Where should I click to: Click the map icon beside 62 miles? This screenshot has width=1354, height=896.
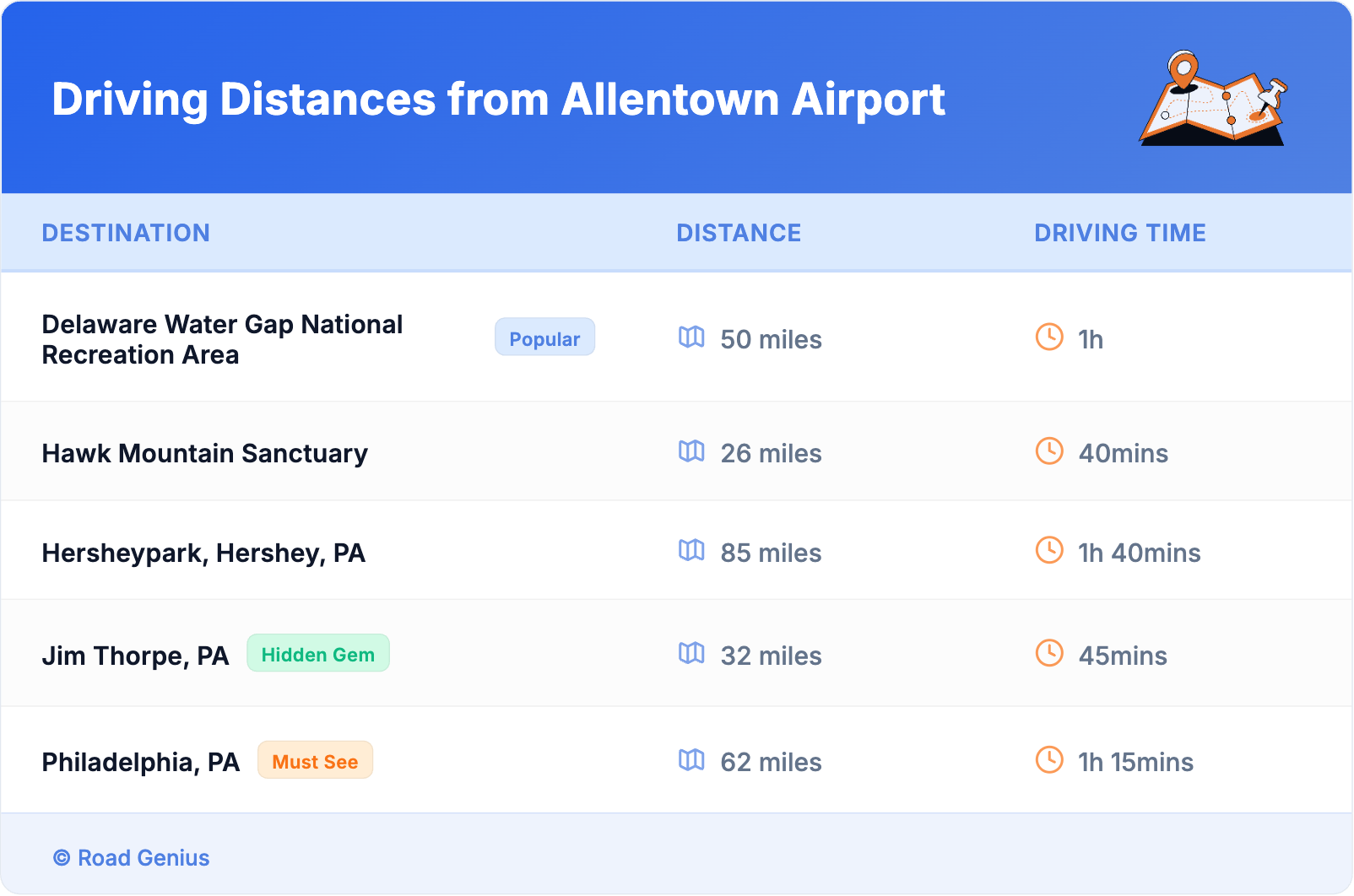[x=691, y=760]
